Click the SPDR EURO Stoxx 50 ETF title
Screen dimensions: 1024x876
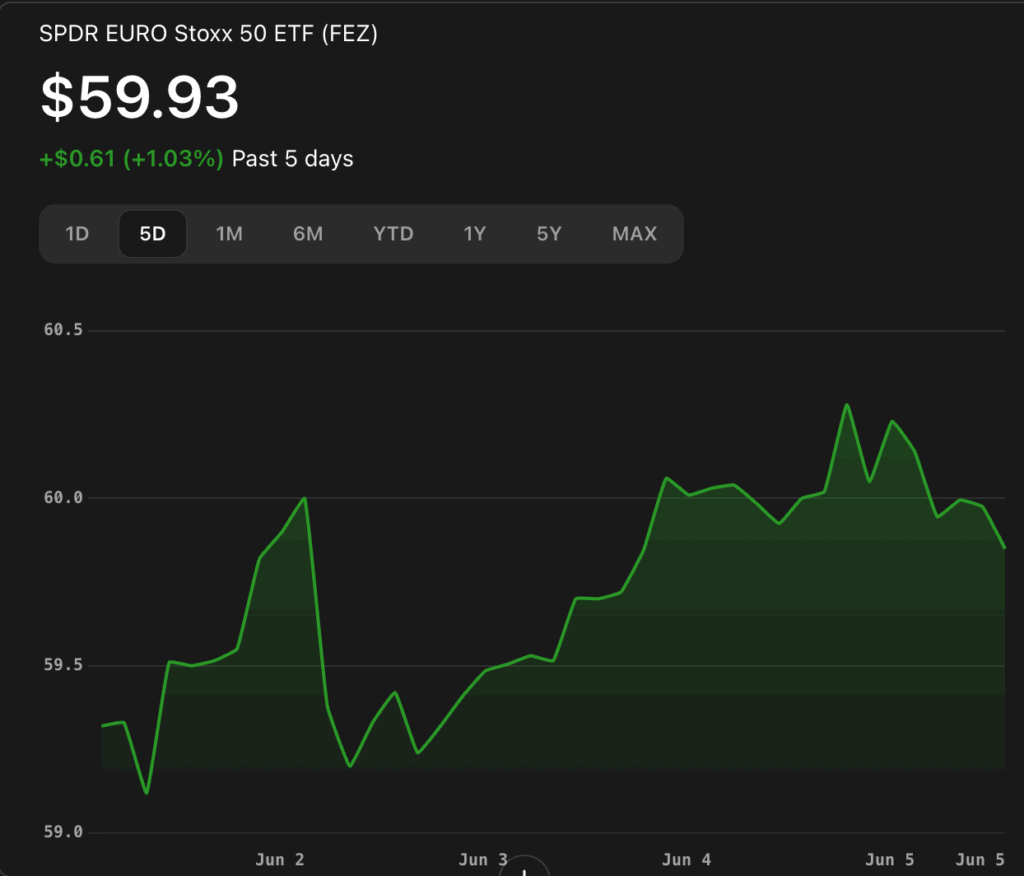coord(208,33)
